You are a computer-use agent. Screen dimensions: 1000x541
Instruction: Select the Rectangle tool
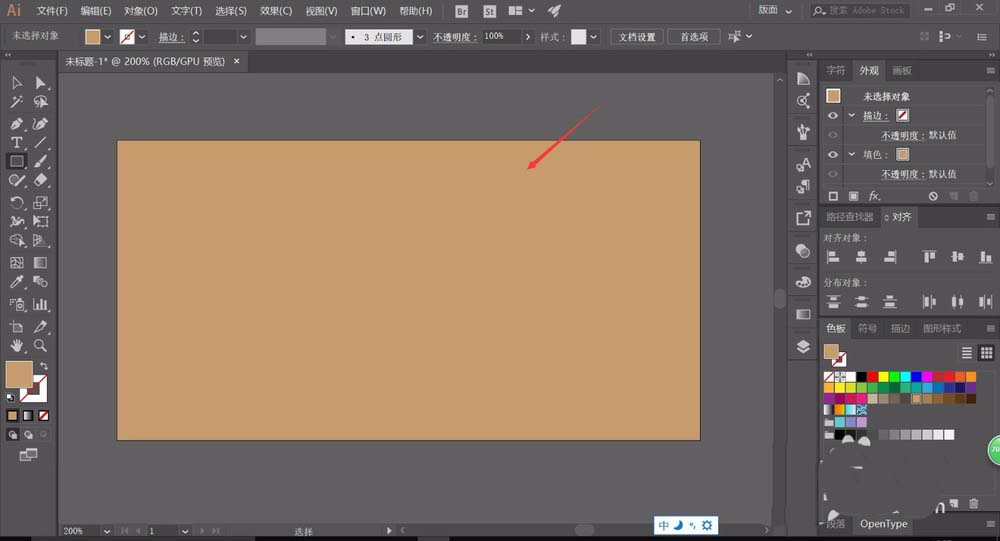pyautogui.click(x=17, y=161)
